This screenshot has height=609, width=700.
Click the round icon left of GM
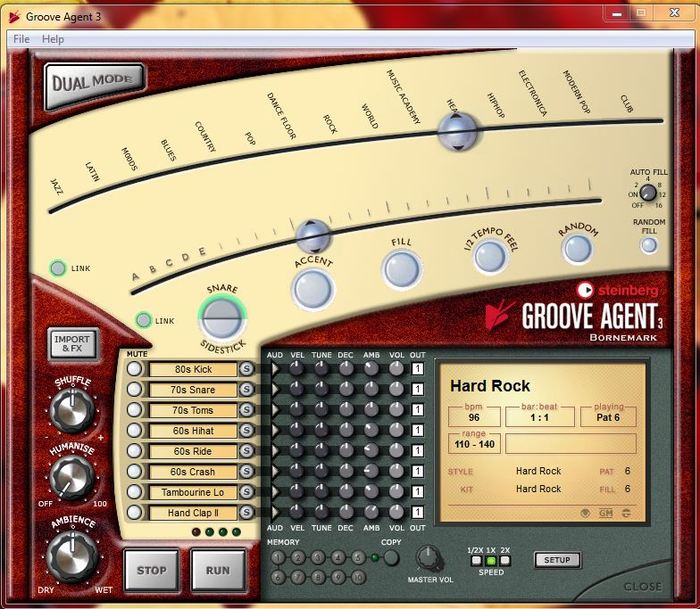[x=585, y=513]
